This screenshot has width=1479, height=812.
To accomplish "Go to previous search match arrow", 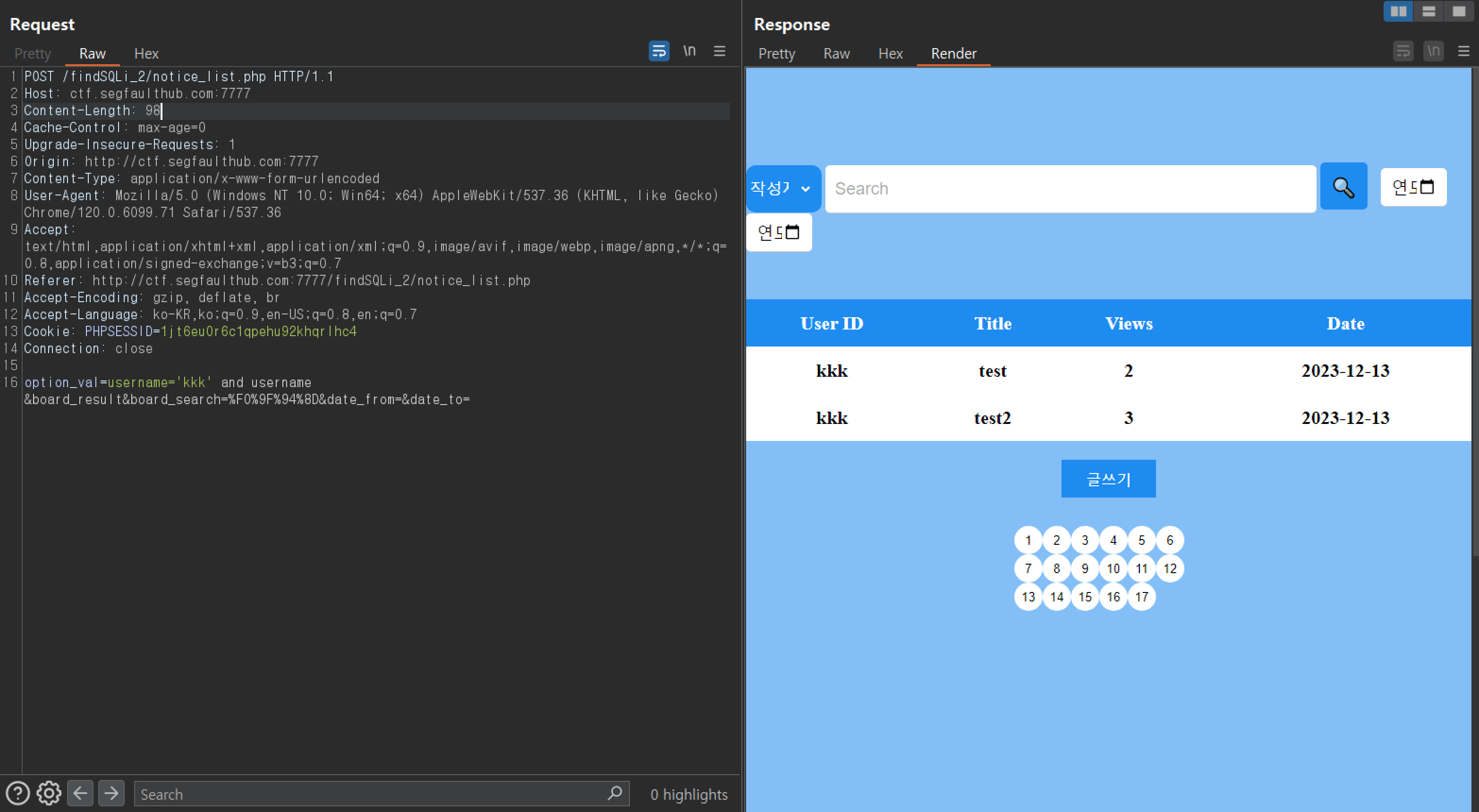I will tap(80, 794).
